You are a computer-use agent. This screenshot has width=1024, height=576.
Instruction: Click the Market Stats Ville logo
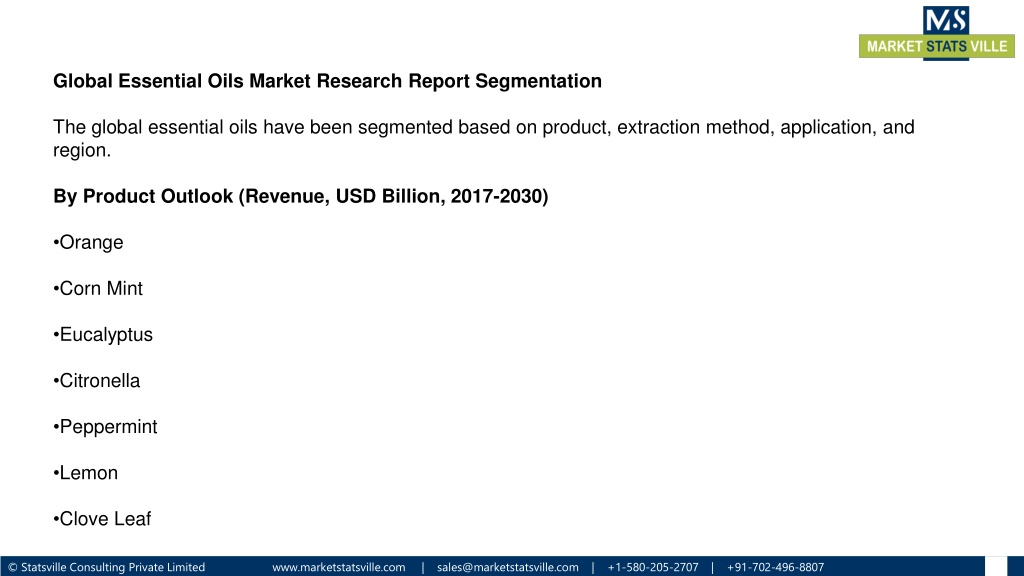click(x=936, y=33)
